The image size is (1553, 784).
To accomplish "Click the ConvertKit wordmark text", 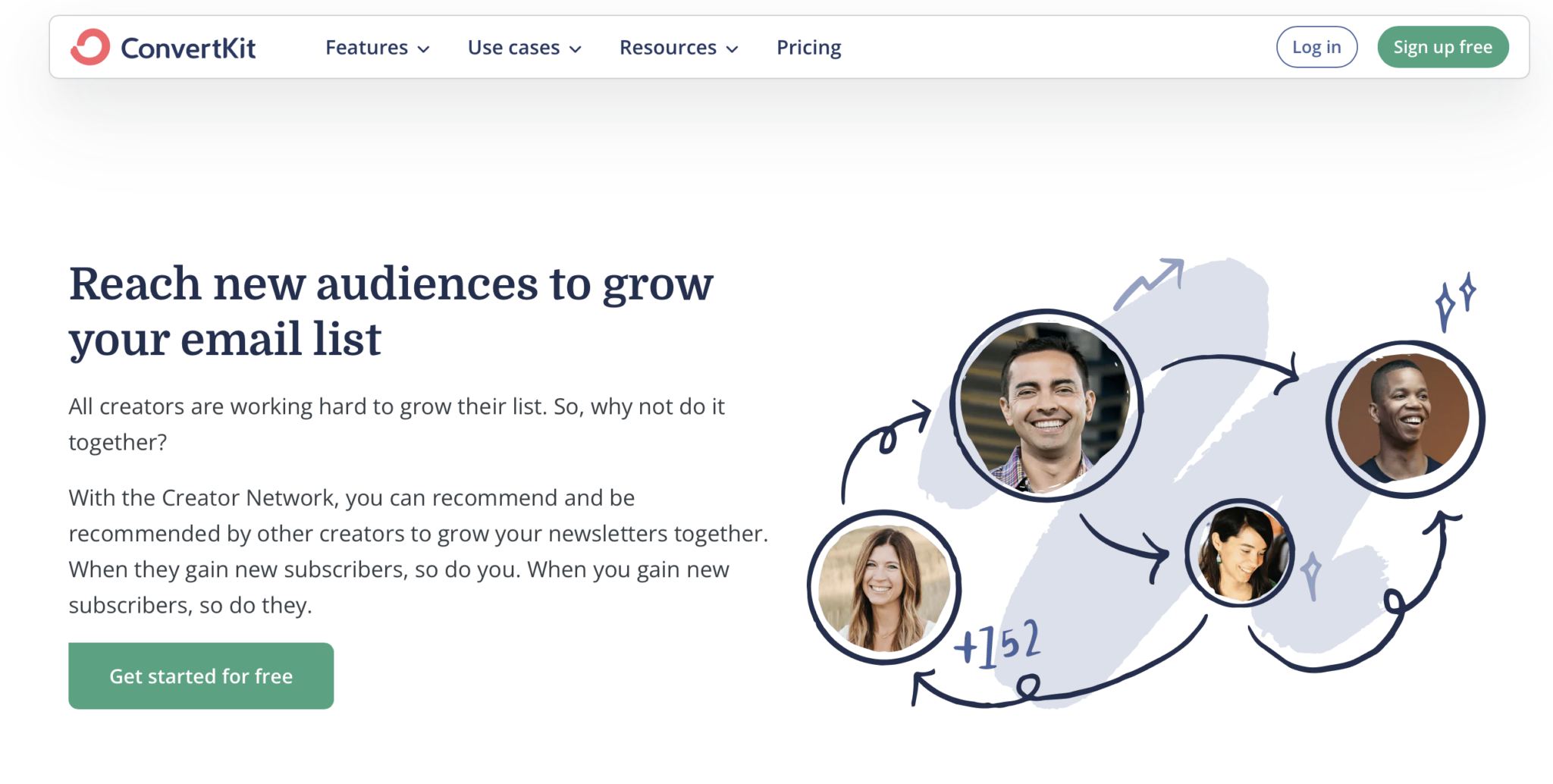I will pos(188,49).
